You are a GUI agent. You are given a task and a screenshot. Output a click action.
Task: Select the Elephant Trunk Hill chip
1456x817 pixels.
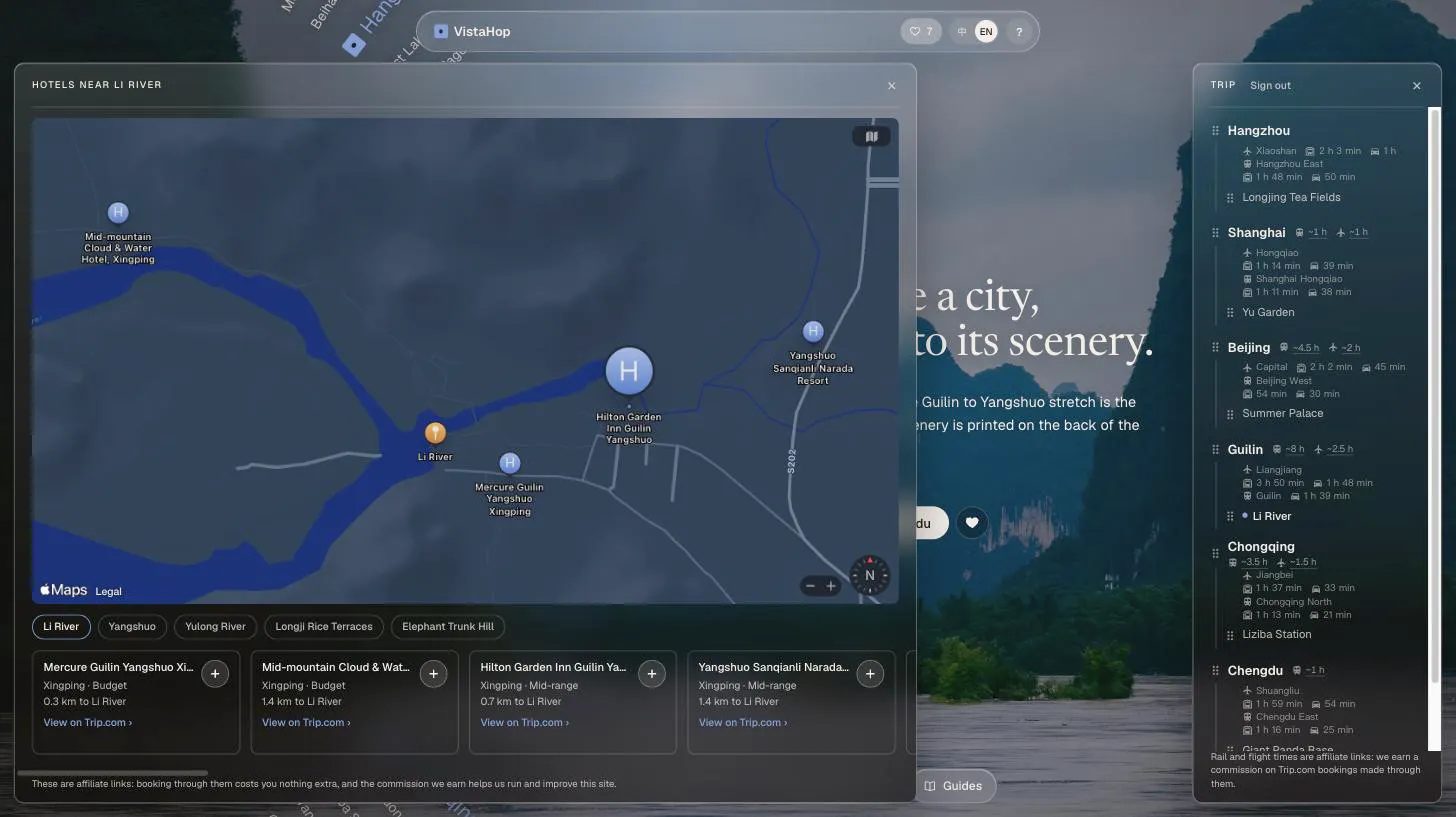pos(448,627)
